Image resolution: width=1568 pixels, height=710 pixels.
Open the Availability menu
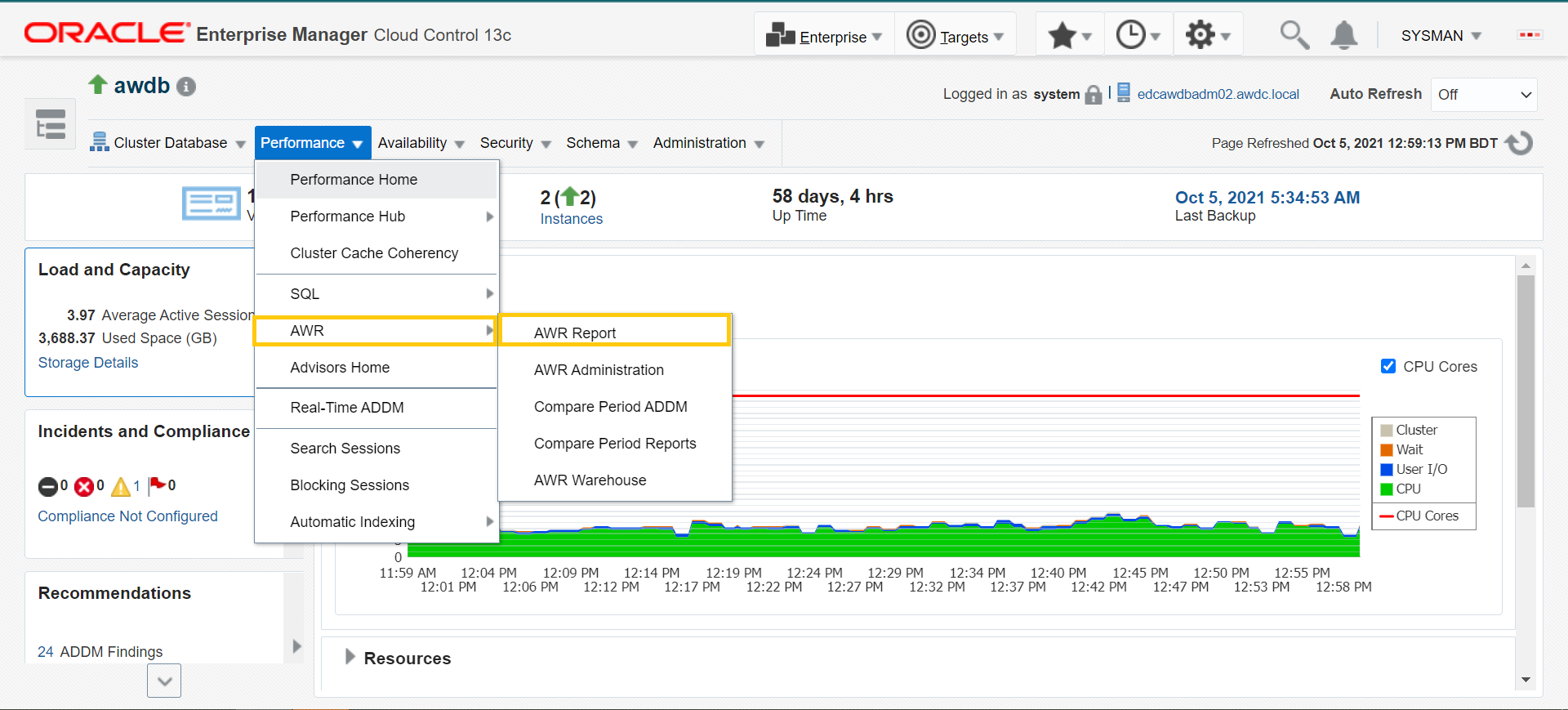tap(421, 143)
